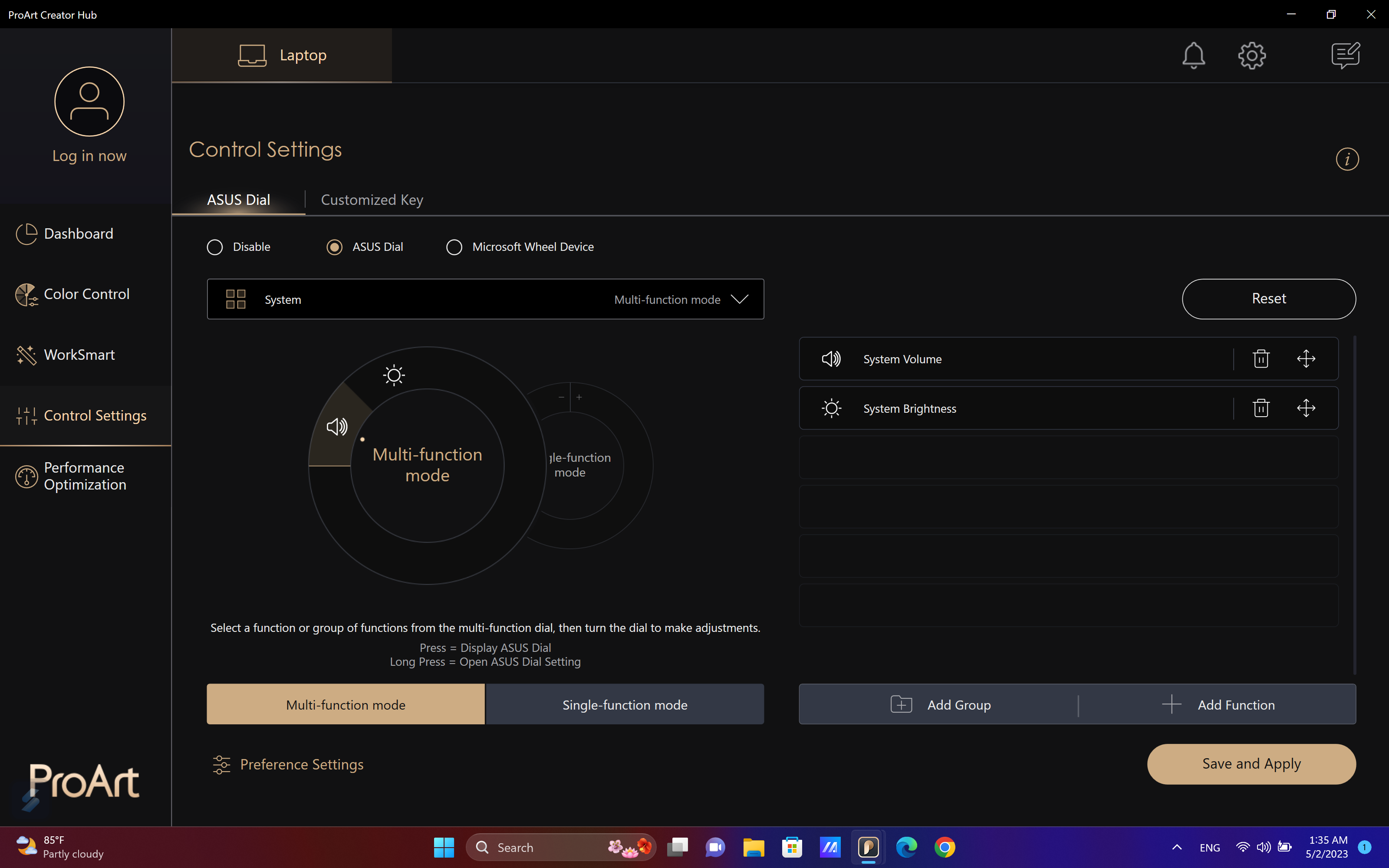Click the move handle for System Brightness

tap(1306, 408)
